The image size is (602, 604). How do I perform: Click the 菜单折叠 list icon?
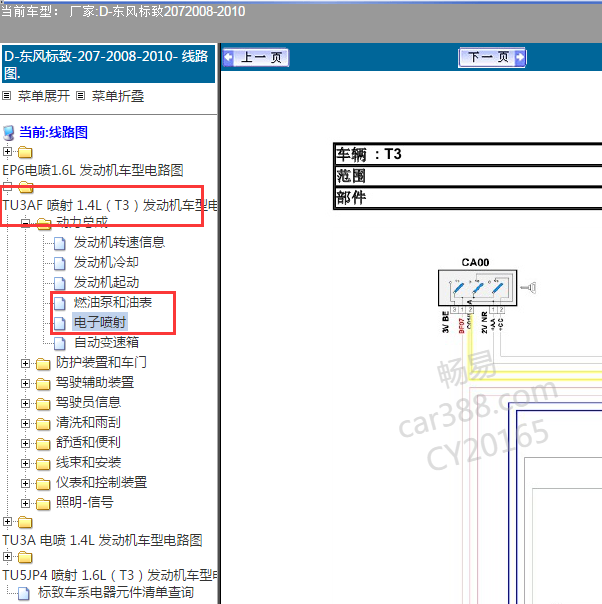point(80,96)
